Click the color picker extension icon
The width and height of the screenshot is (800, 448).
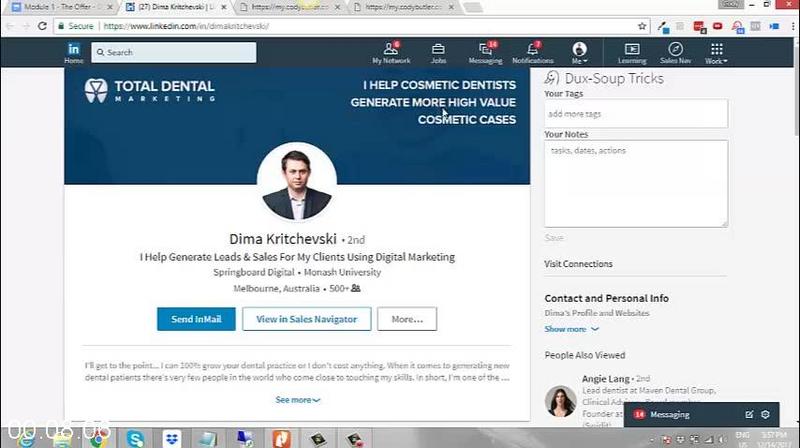point(663,27)
